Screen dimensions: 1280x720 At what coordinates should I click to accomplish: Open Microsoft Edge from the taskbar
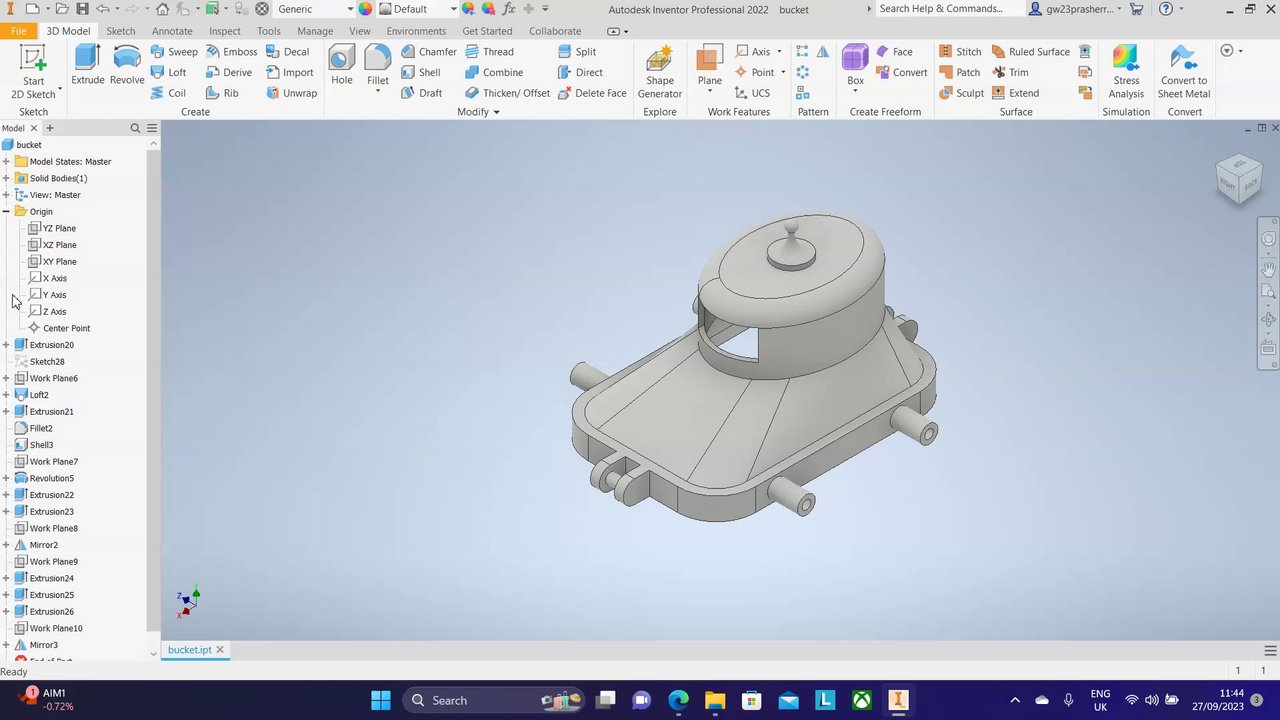coord(678,700)
